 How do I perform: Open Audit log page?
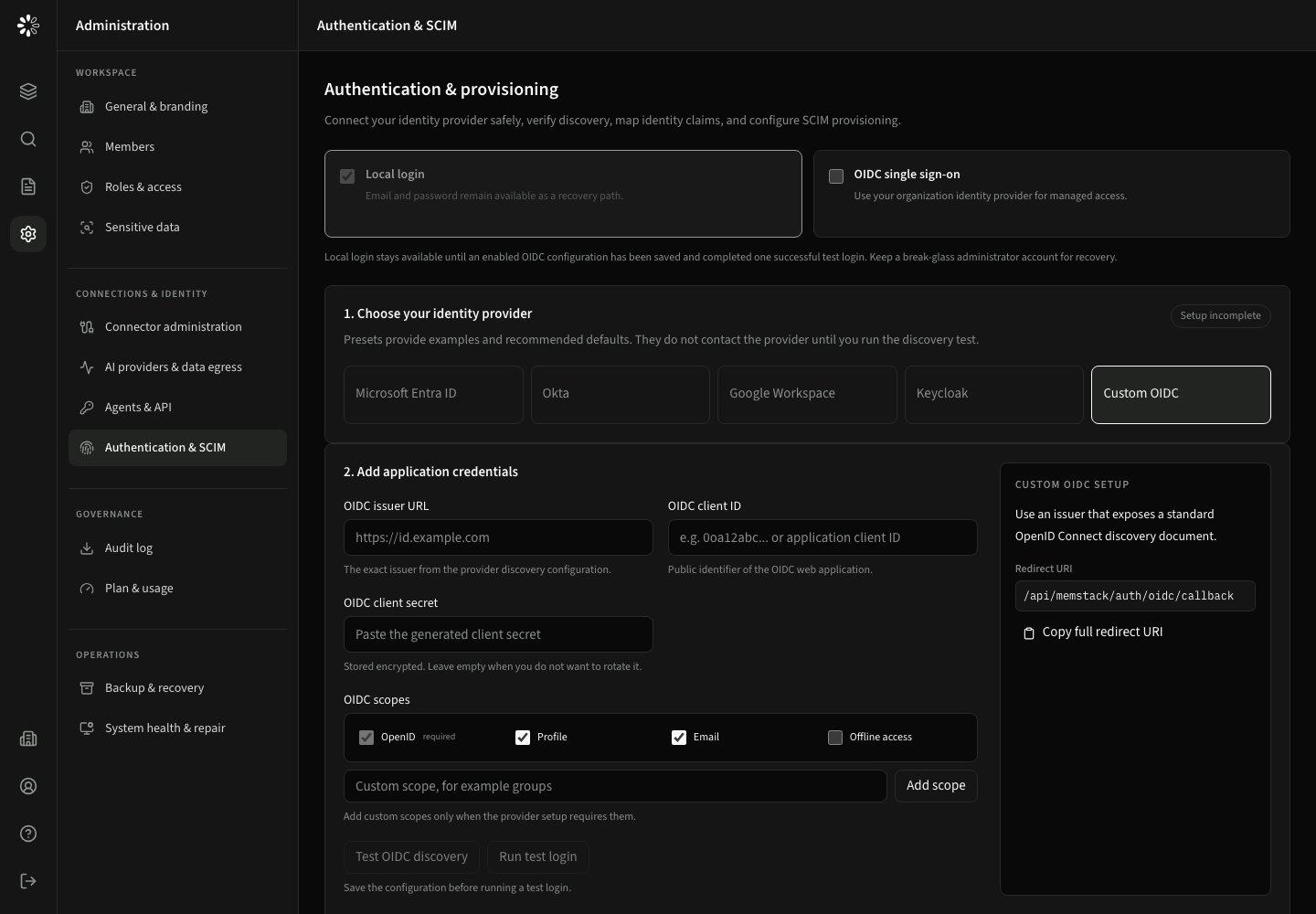[177, 548]
